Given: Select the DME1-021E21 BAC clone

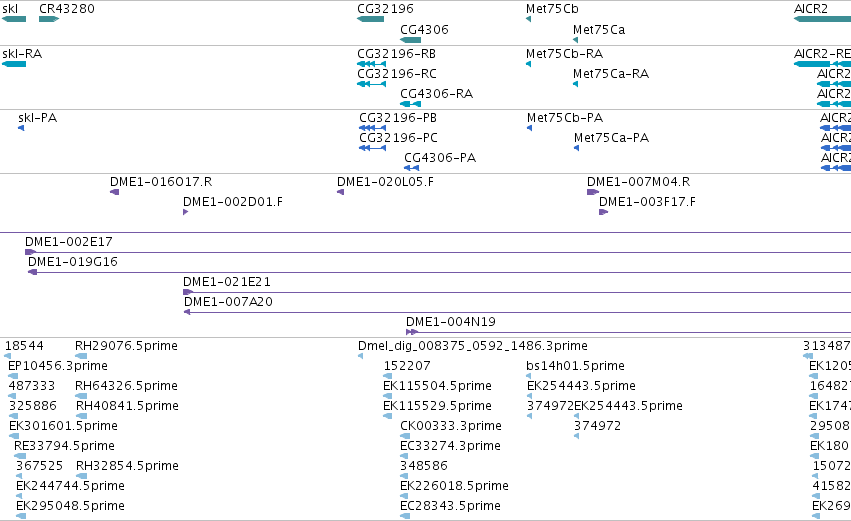Looking at the screenshot, I should [x=517, y=293].
